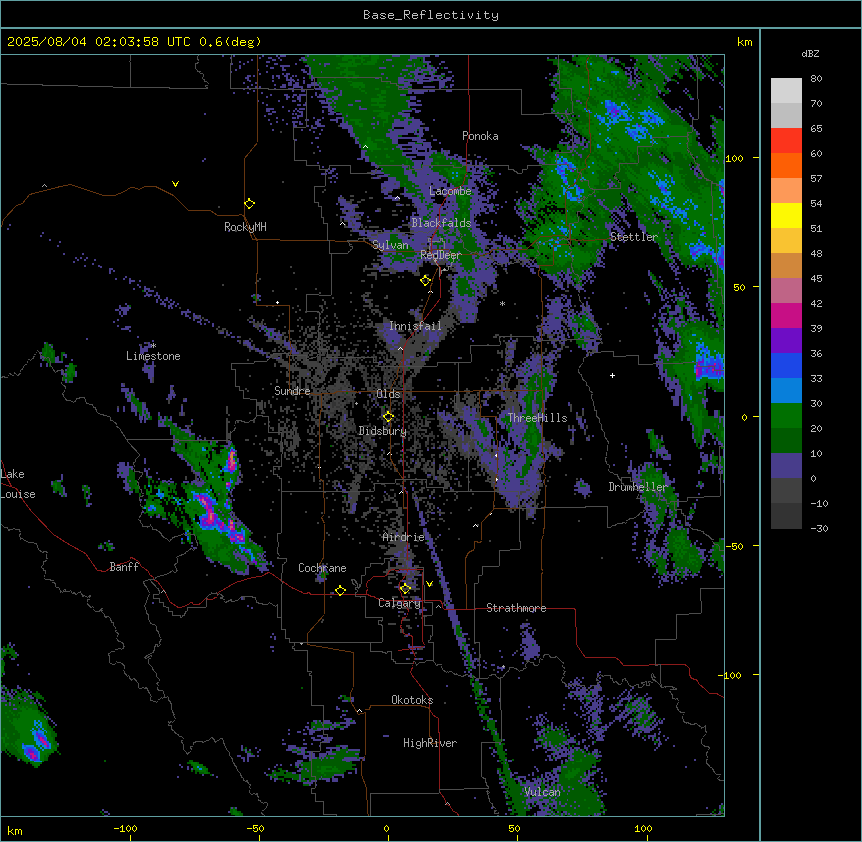Click the white asterisk above Limestone label

pos(154,345)
